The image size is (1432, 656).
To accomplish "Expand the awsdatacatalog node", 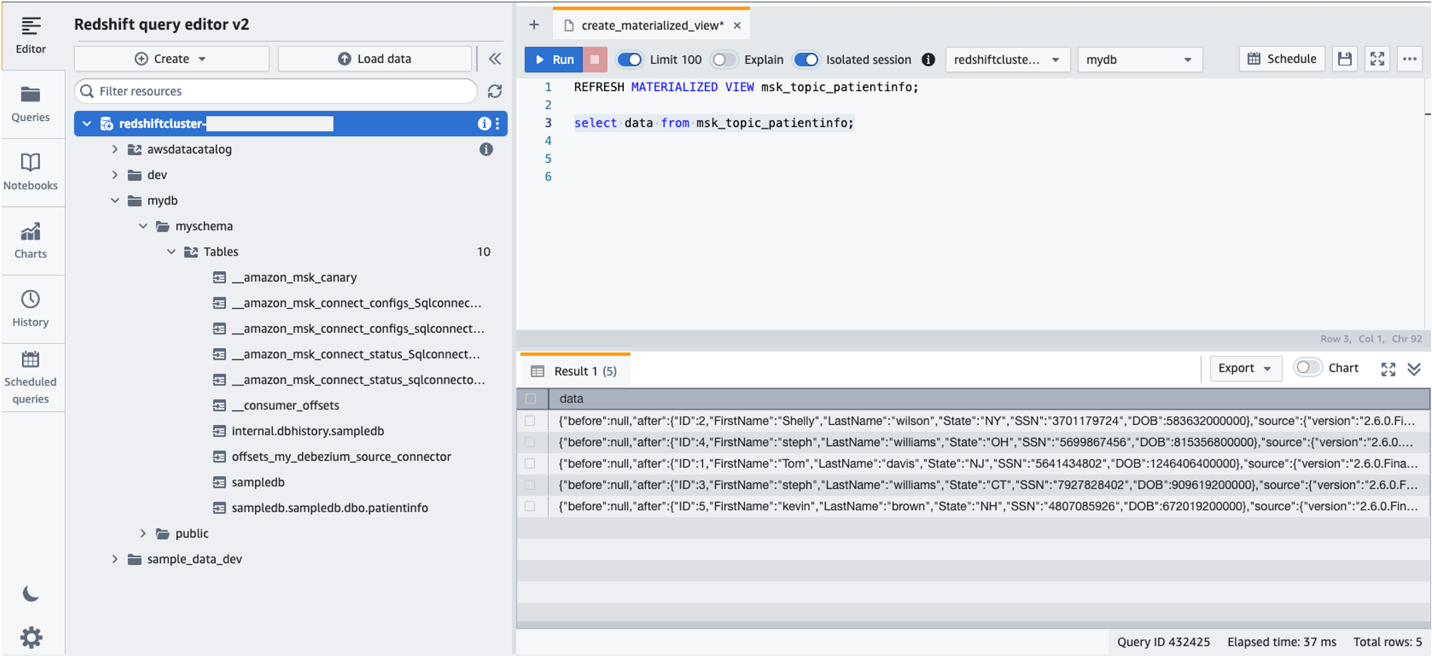I will point(115,149).
